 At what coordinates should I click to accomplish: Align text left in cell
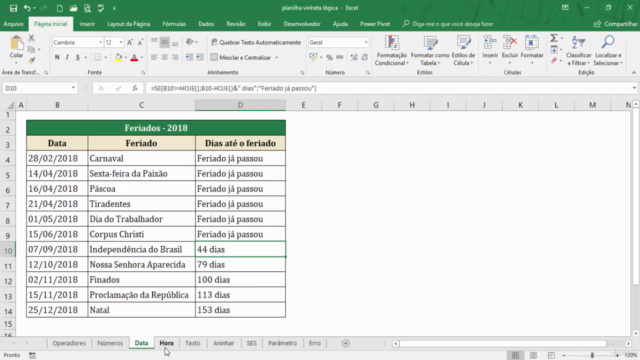point(154,58)
